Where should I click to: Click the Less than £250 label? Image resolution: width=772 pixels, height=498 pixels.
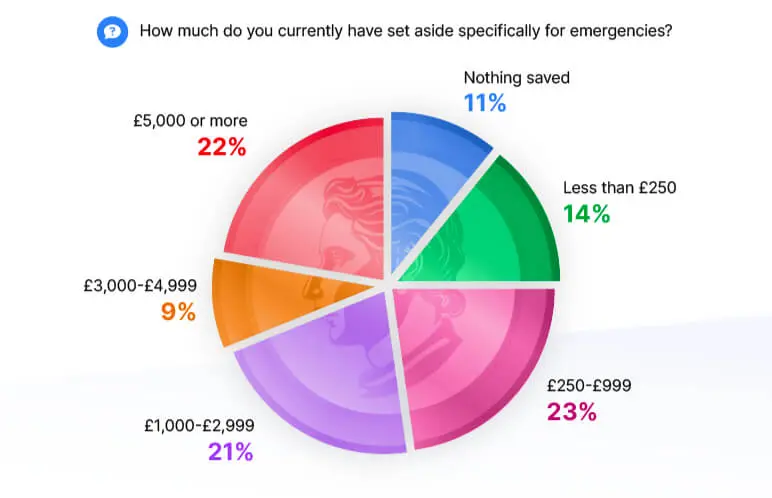[x=620, y=187]
